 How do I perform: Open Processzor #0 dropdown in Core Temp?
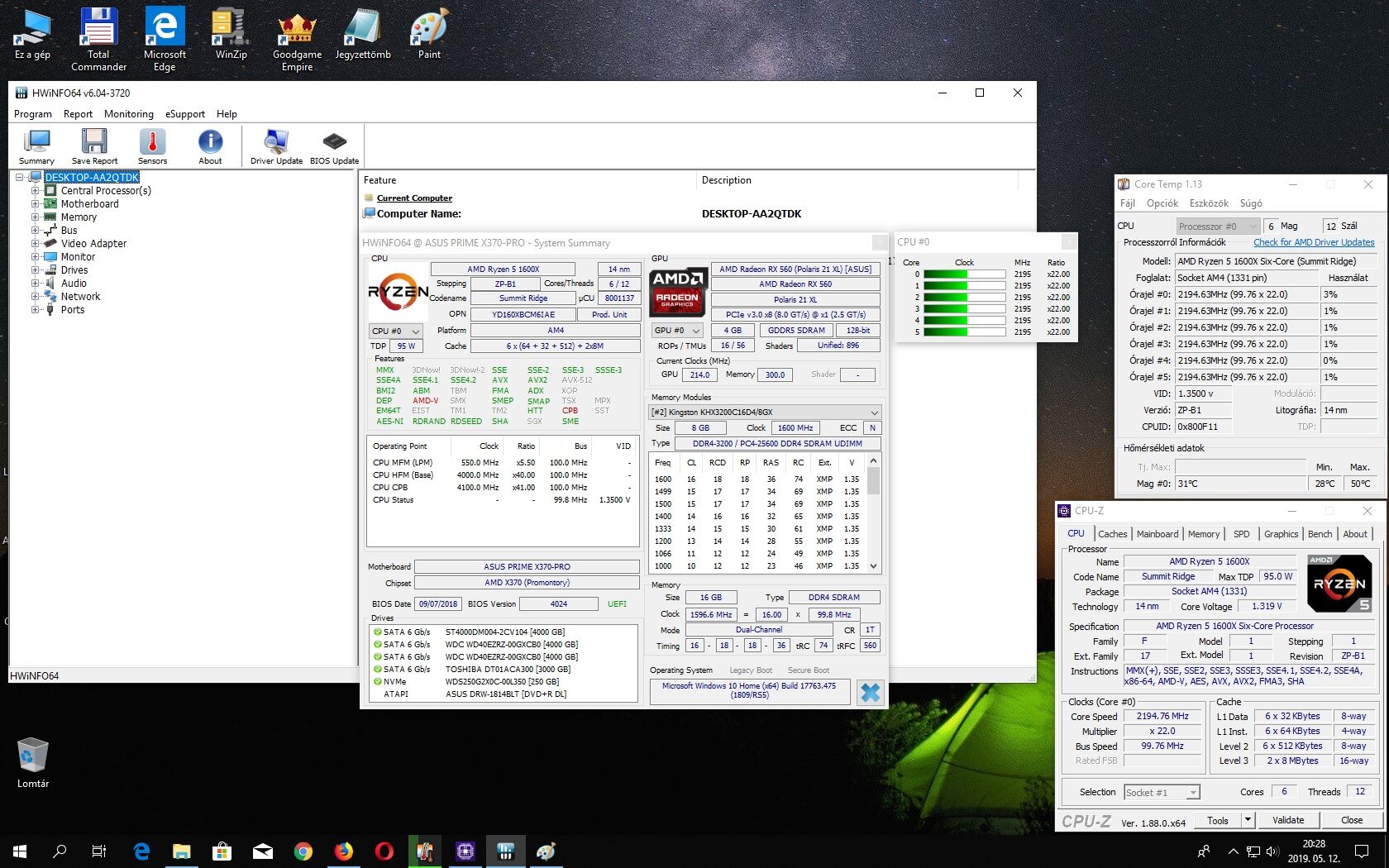(x=1217, y=226)
